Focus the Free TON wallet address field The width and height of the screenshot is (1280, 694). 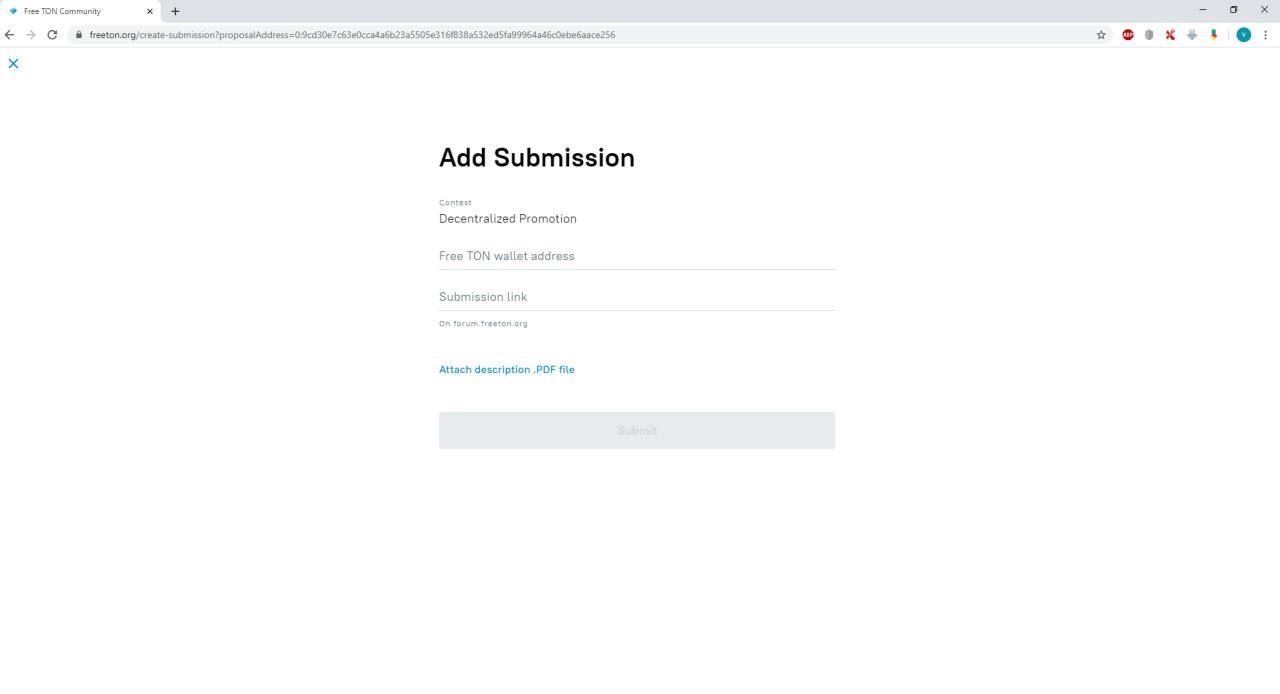point(636,256)
